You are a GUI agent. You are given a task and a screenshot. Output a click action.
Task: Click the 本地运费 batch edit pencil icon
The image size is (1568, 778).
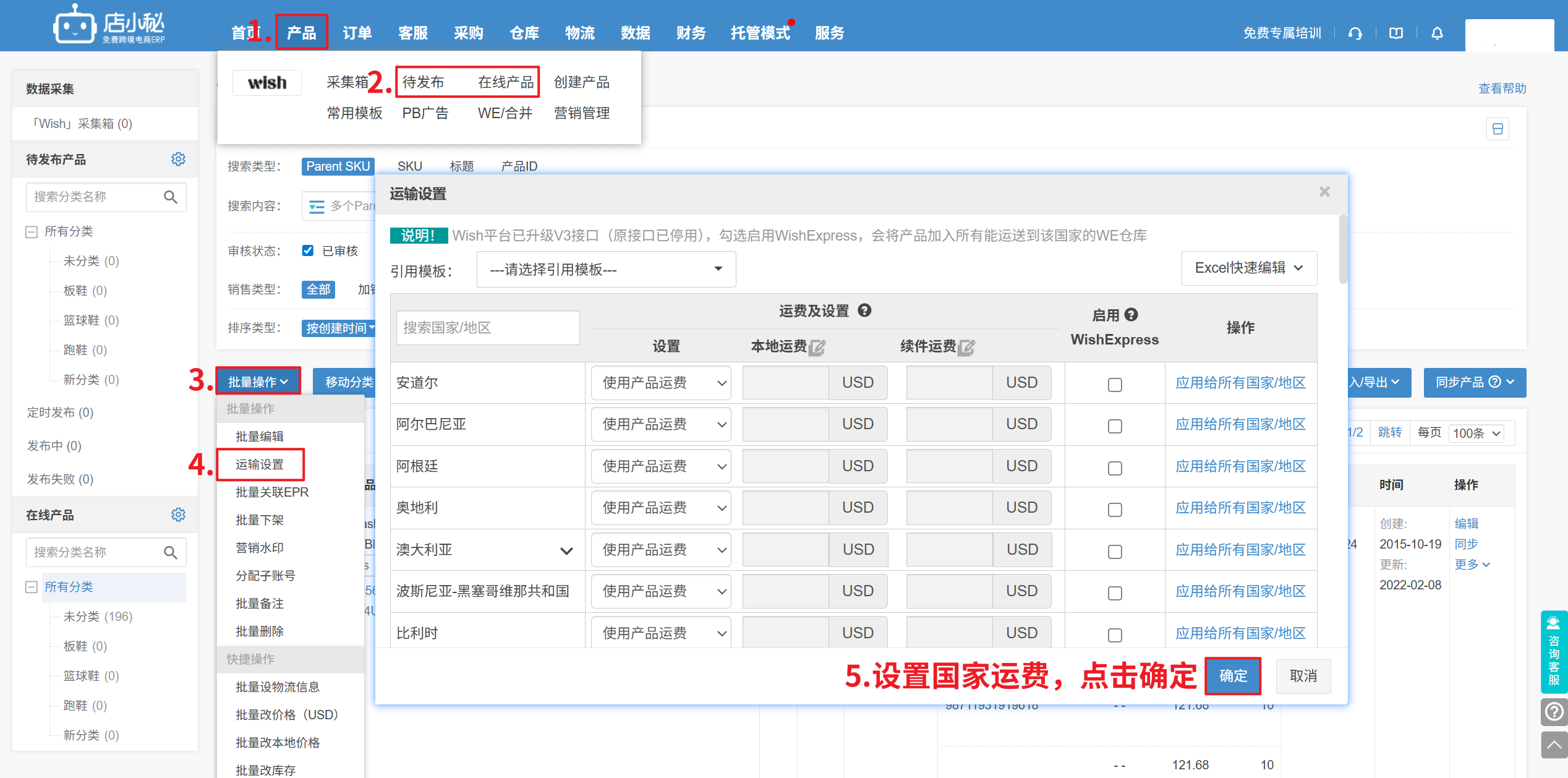pos(817,347)
